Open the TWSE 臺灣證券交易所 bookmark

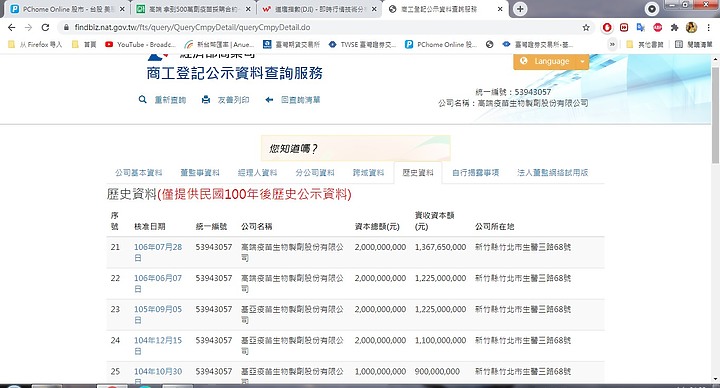(x=363, y=45)
